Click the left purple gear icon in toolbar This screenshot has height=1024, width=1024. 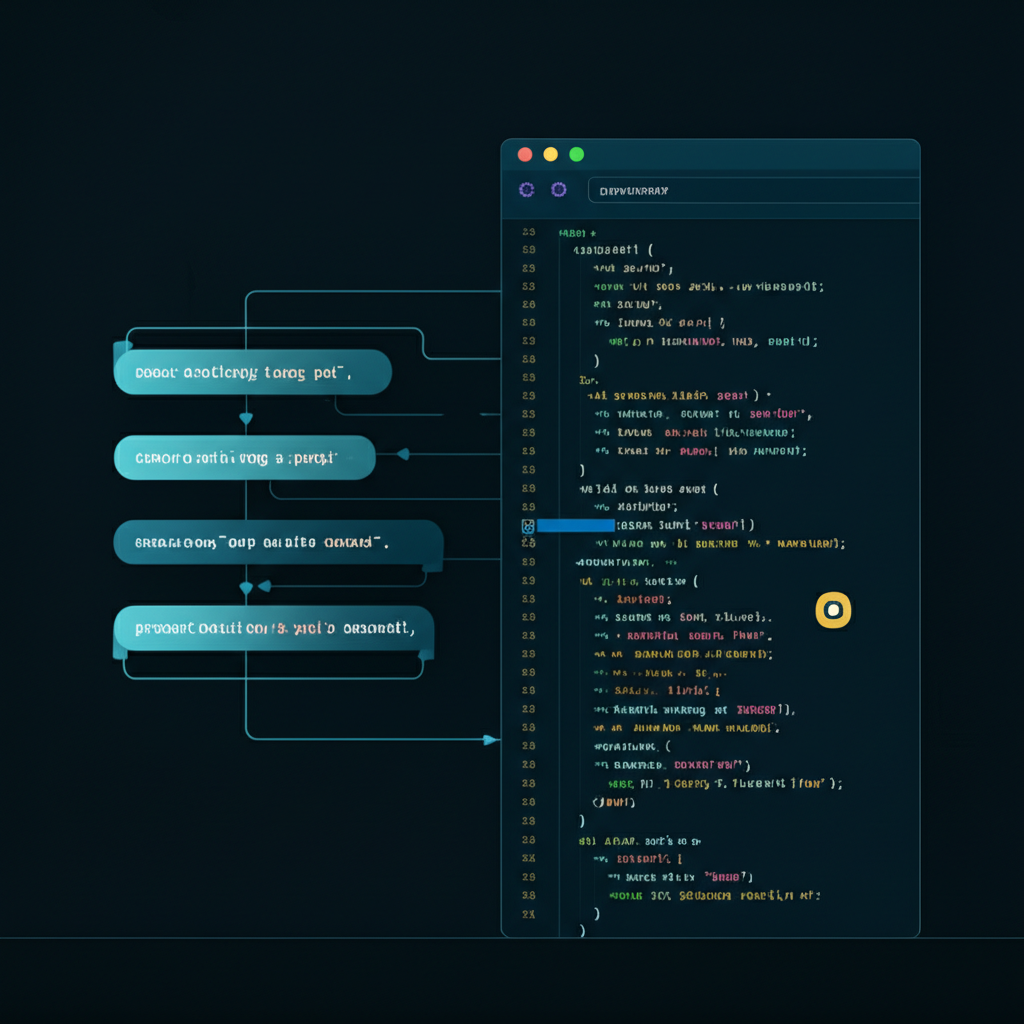point(526,189)
